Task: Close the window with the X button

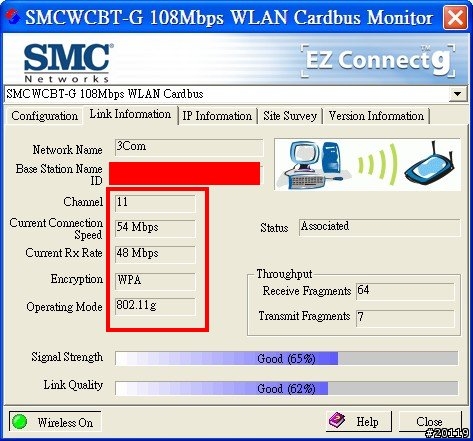Action: point(455,17)
